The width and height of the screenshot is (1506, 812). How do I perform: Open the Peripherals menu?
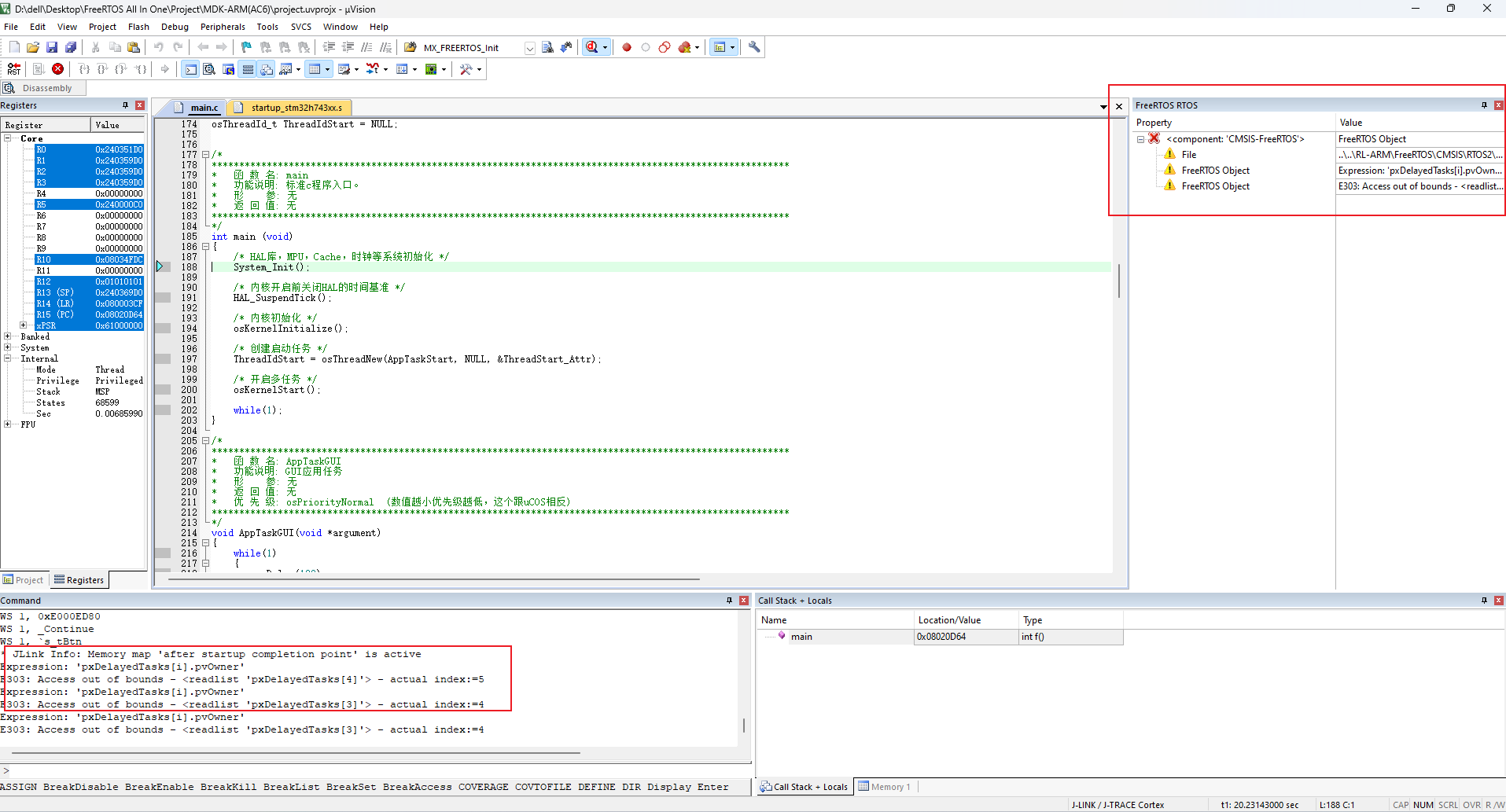click(223, 27)
